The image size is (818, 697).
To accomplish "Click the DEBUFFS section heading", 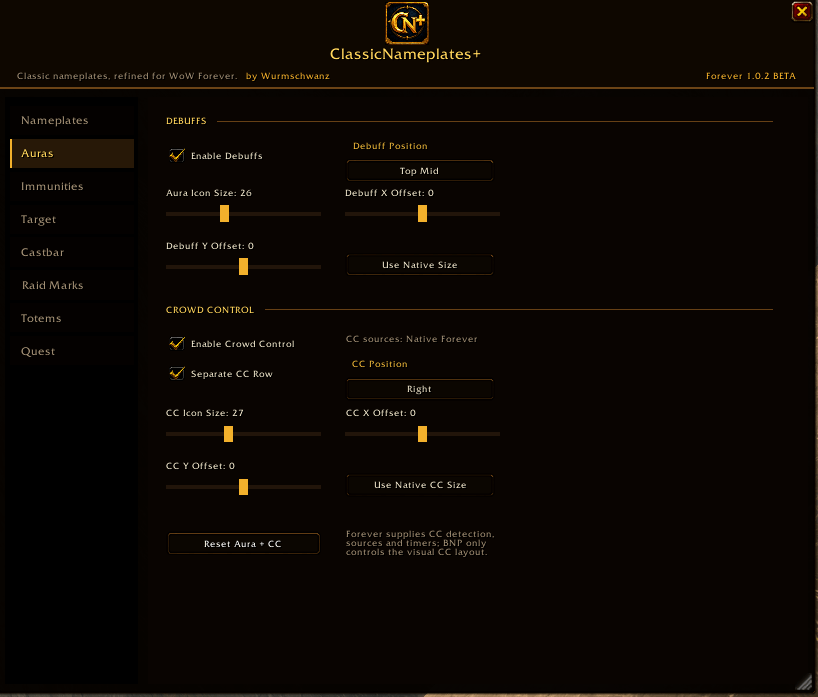I will 186,121.
